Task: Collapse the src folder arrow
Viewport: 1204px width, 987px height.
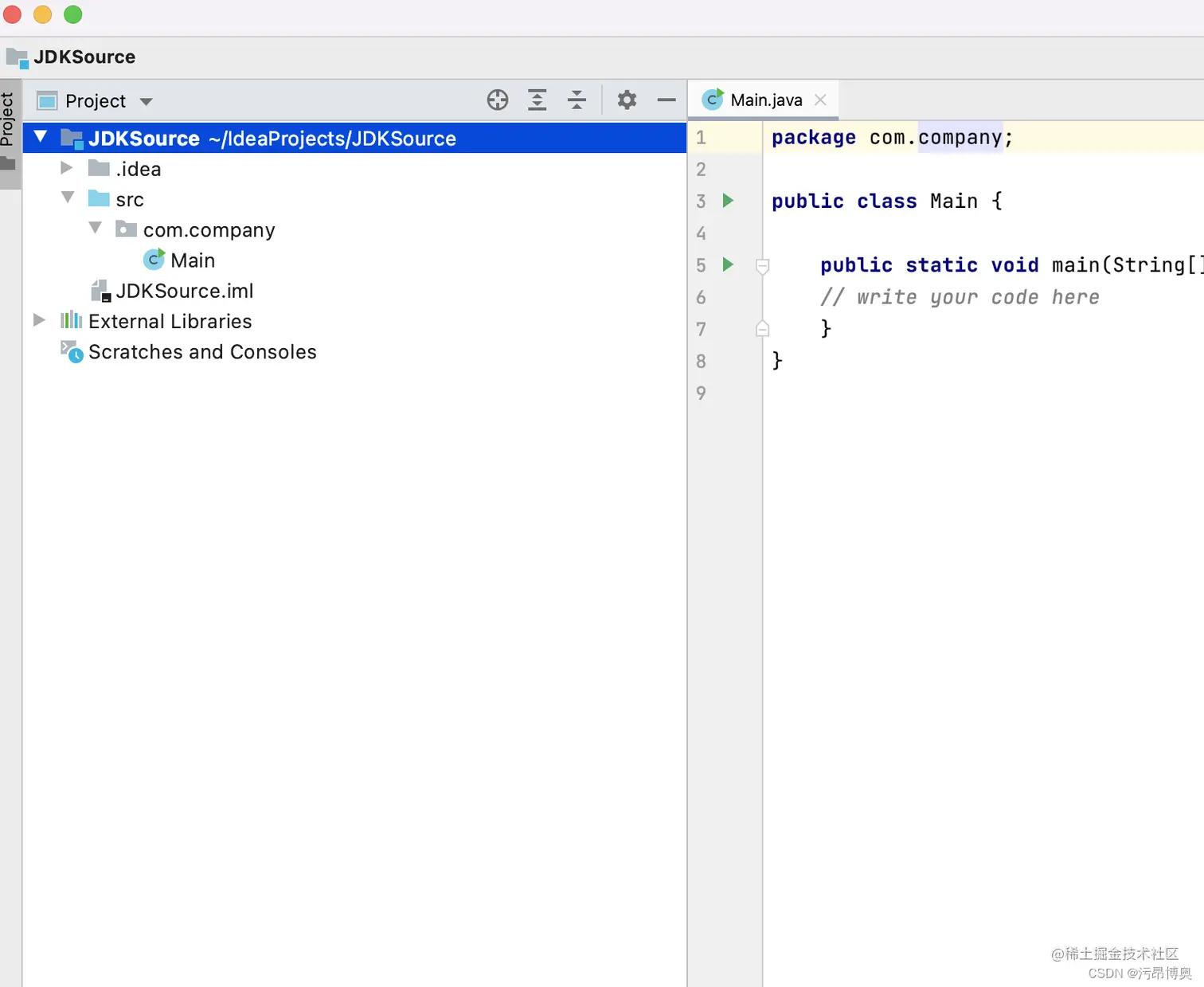Action: coord(68,198)
